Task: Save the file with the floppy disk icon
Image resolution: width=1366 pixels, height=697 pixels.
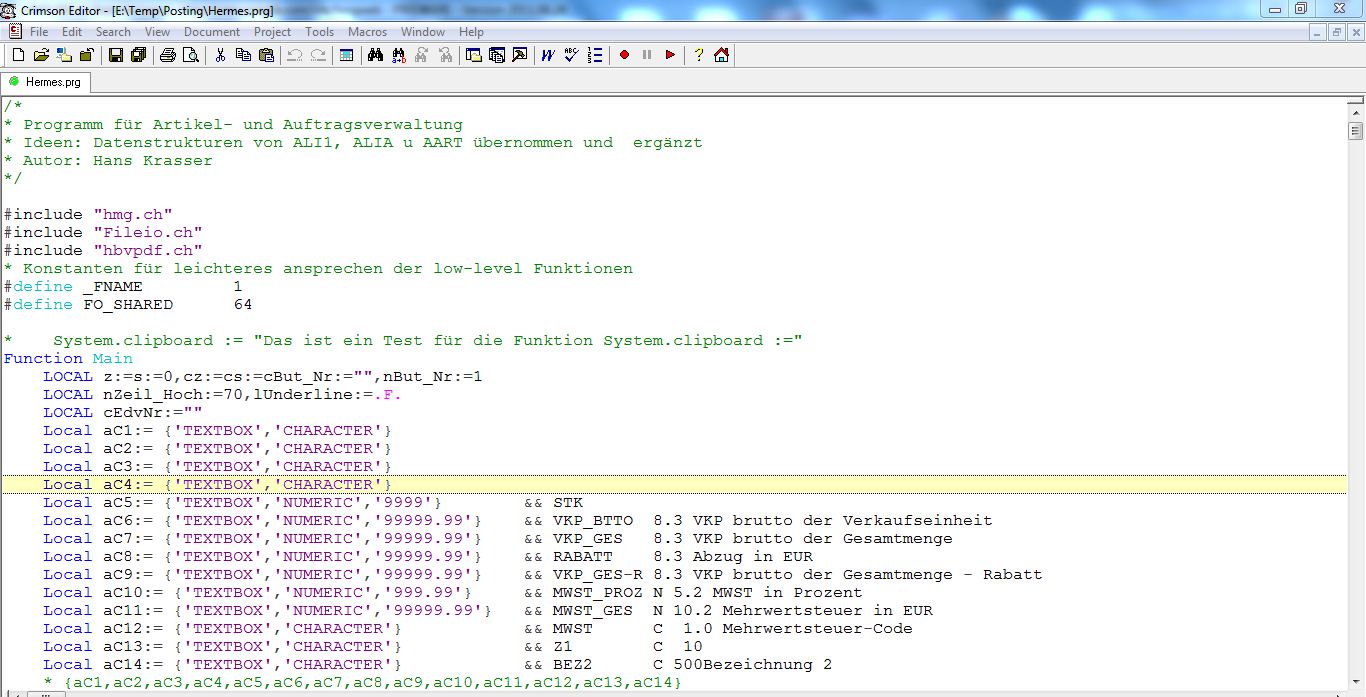Action: tap(115, 55)
